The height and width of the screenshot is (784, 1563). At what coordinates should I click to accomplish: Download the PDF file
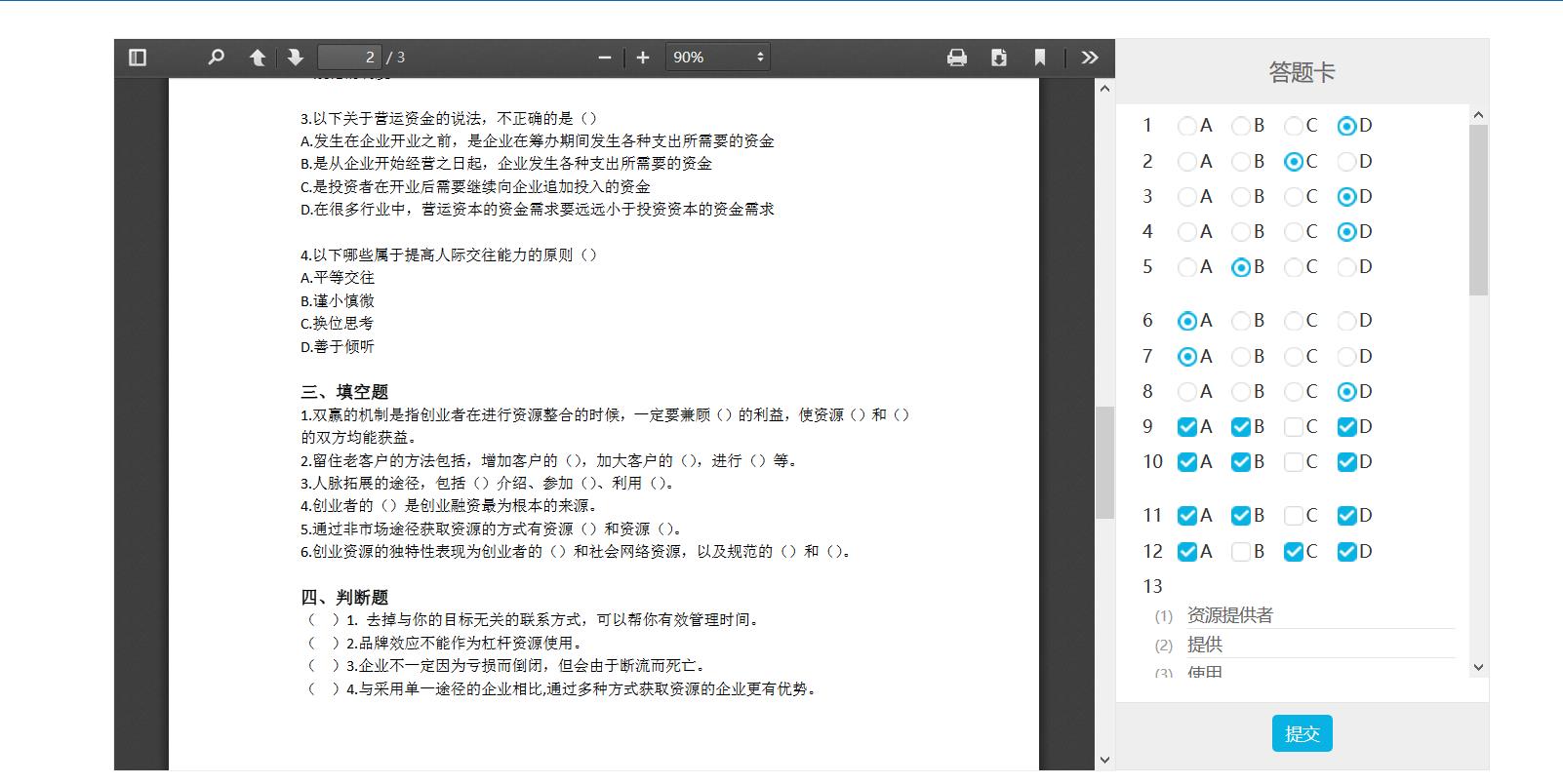pyautogui.click(x=998, y=58)
